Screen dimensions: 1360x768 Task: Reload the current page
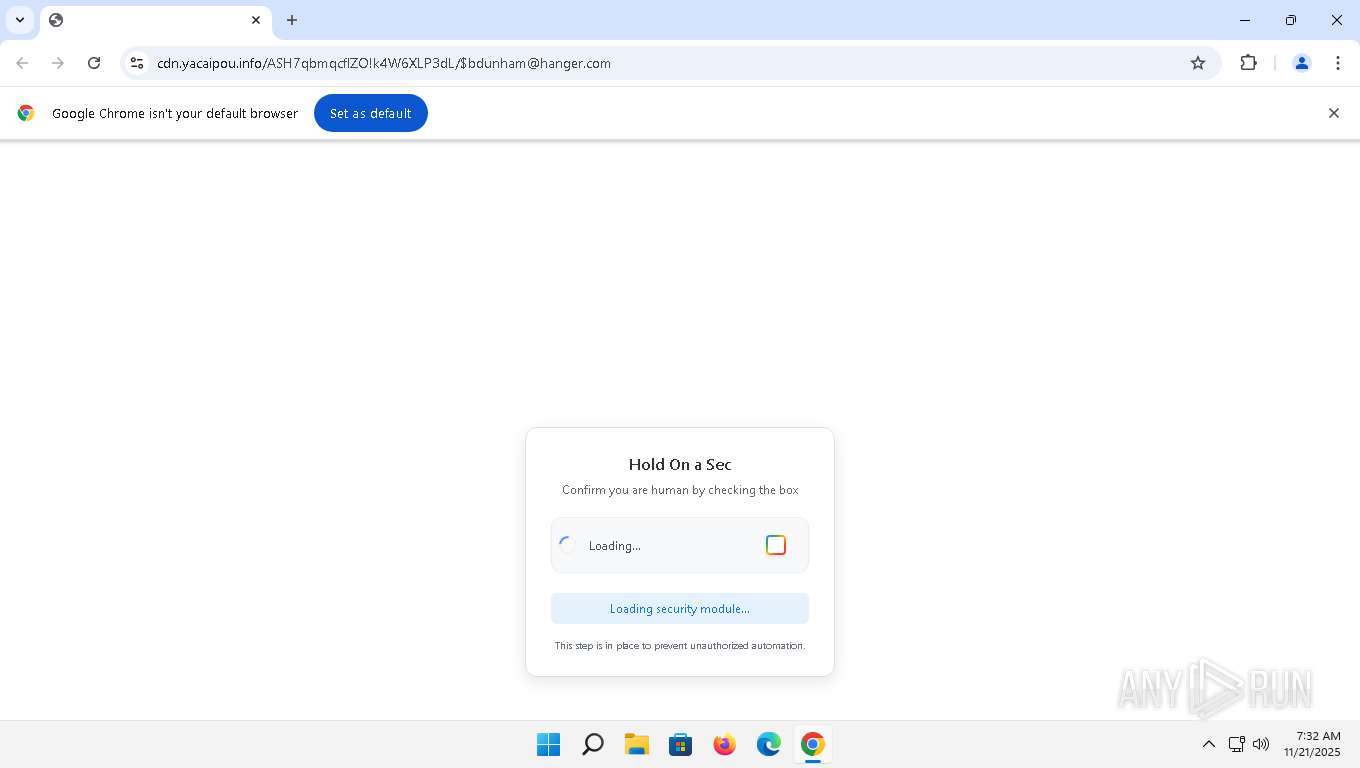[94, 63]
